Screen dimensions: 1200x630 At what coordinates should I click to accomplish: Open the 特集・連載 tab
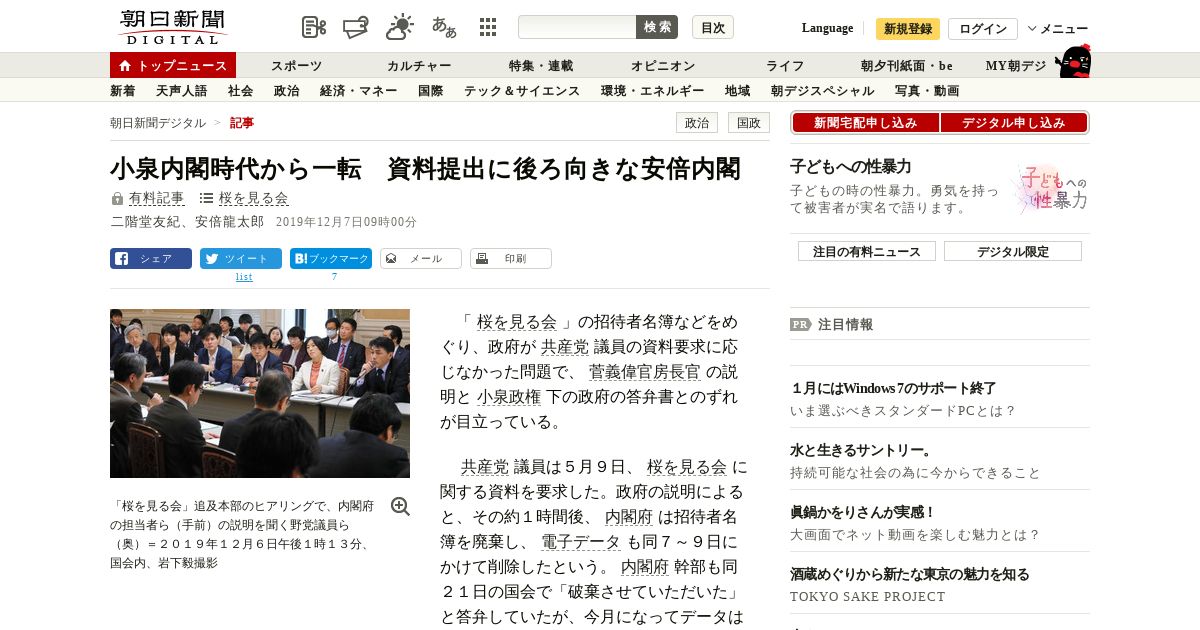point(541,65)
